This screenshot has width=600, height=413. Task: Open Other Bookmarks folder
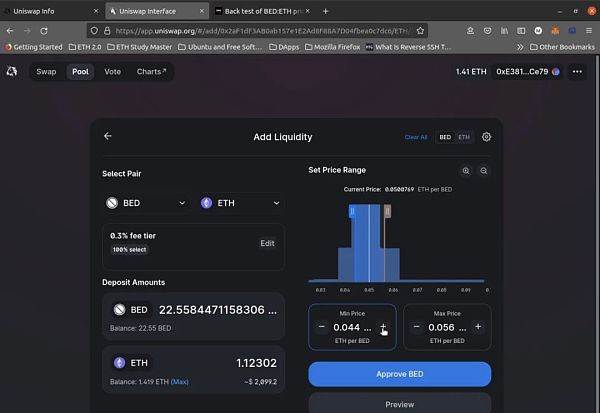click(562, 47)
